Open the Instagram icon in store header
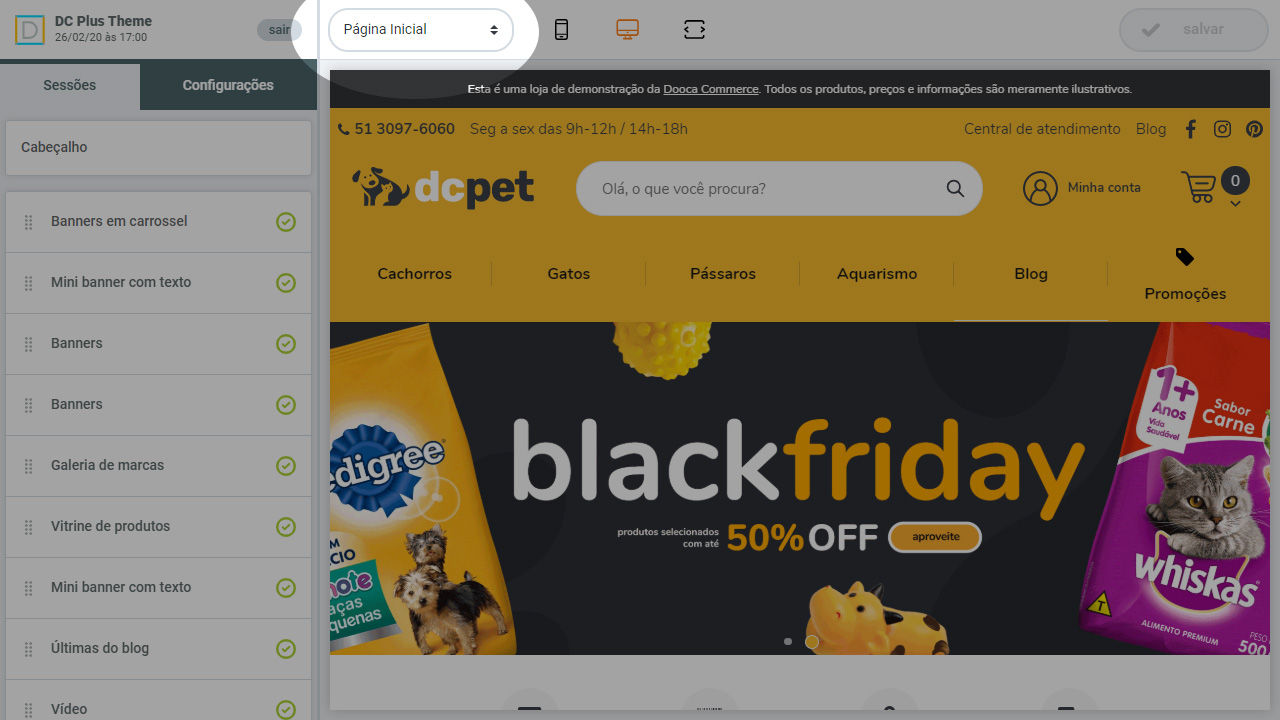 [x=1222, y=129]
